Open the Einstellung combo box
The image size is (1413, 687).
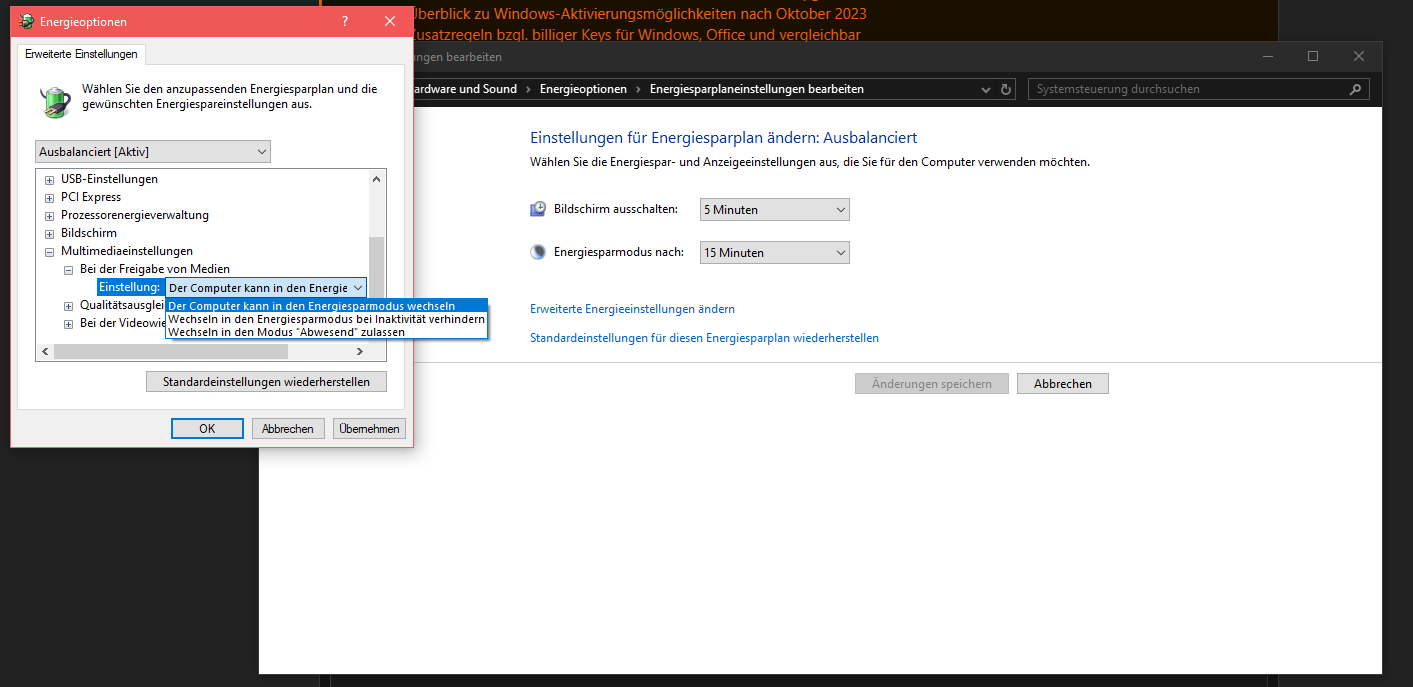tap(266, 288)
